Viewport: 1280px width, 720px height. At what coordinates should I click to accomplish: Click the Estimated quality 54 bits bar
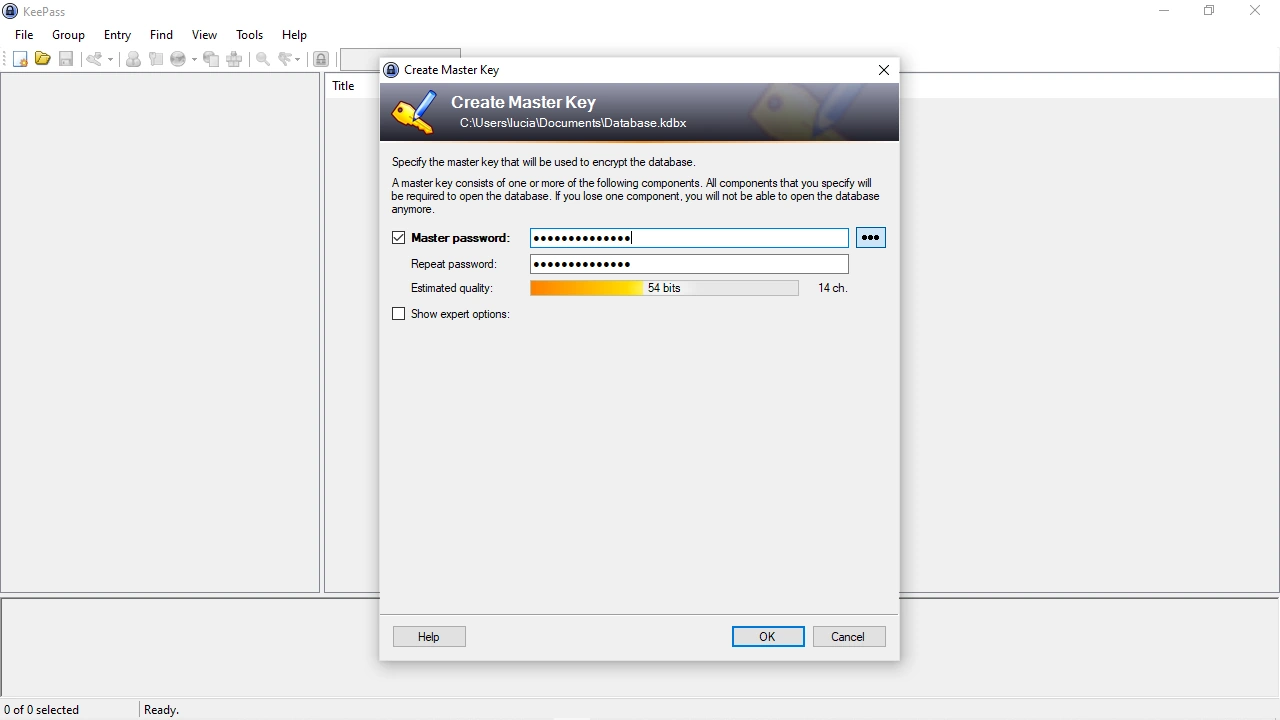click(x=664, y=288)
